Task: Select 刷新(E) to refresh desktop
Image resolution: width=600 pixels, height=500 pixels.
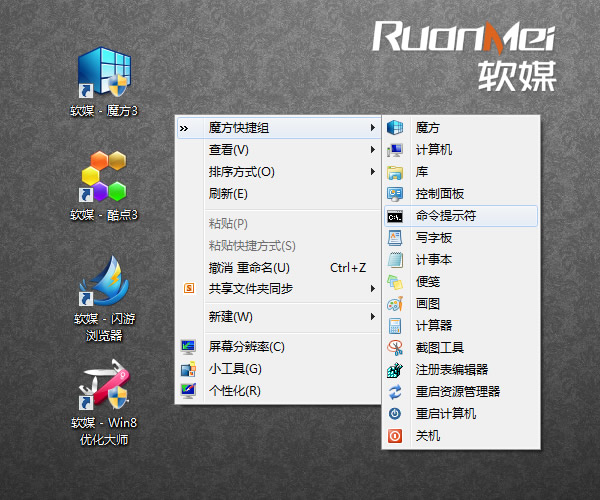Action: coord(279,194)
